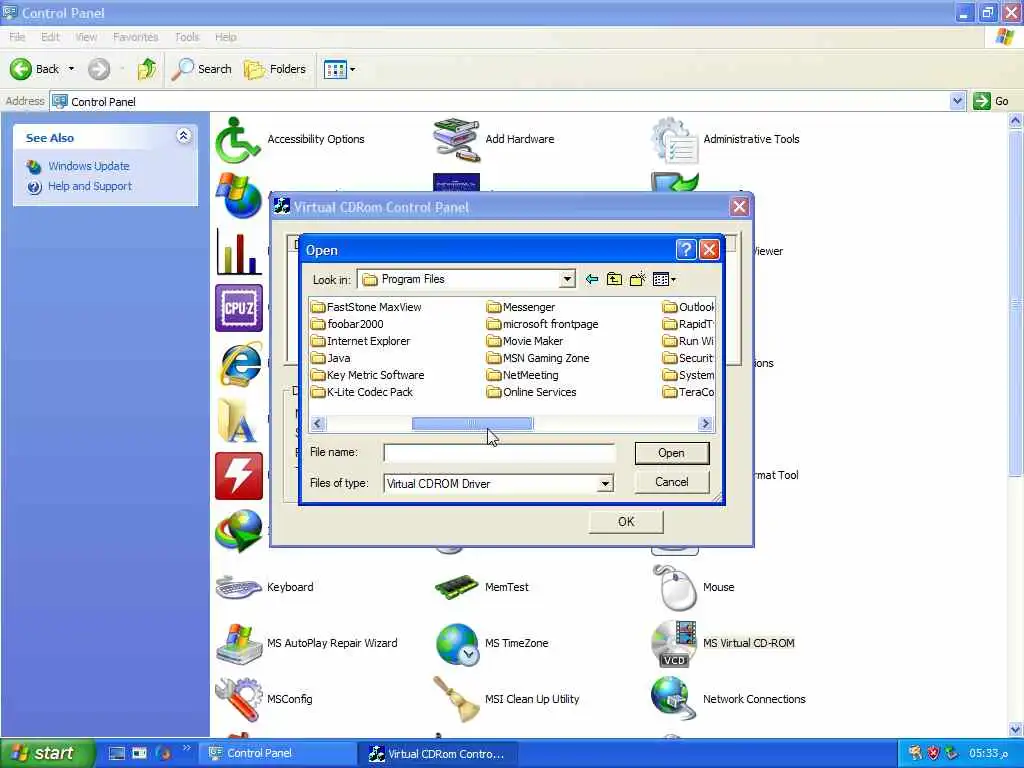1024x768 pixels.
Task: Open Add Hardware in Control Panel
Action: 494,139
